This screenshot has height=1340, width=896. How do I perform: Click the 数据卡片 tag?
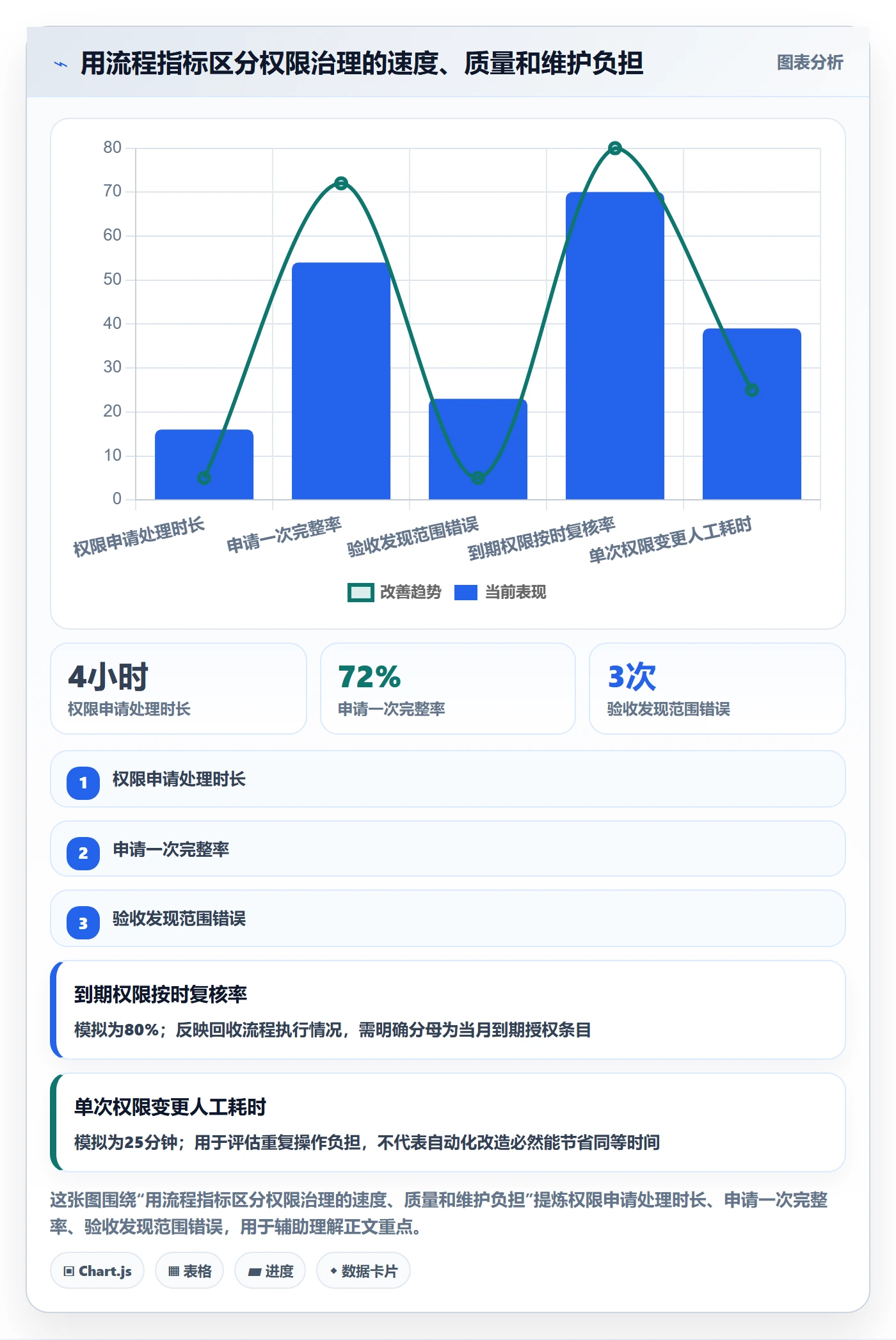(364, 1271)
